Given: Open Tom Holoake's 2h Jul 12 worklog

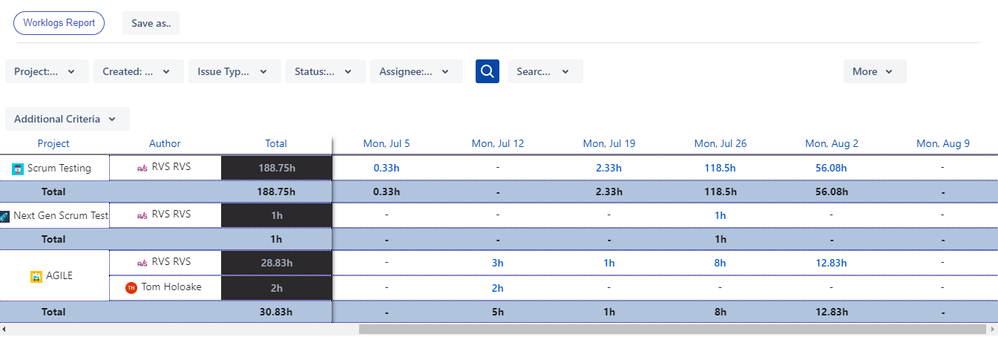Looking at the screenshot, I should 498,288.
